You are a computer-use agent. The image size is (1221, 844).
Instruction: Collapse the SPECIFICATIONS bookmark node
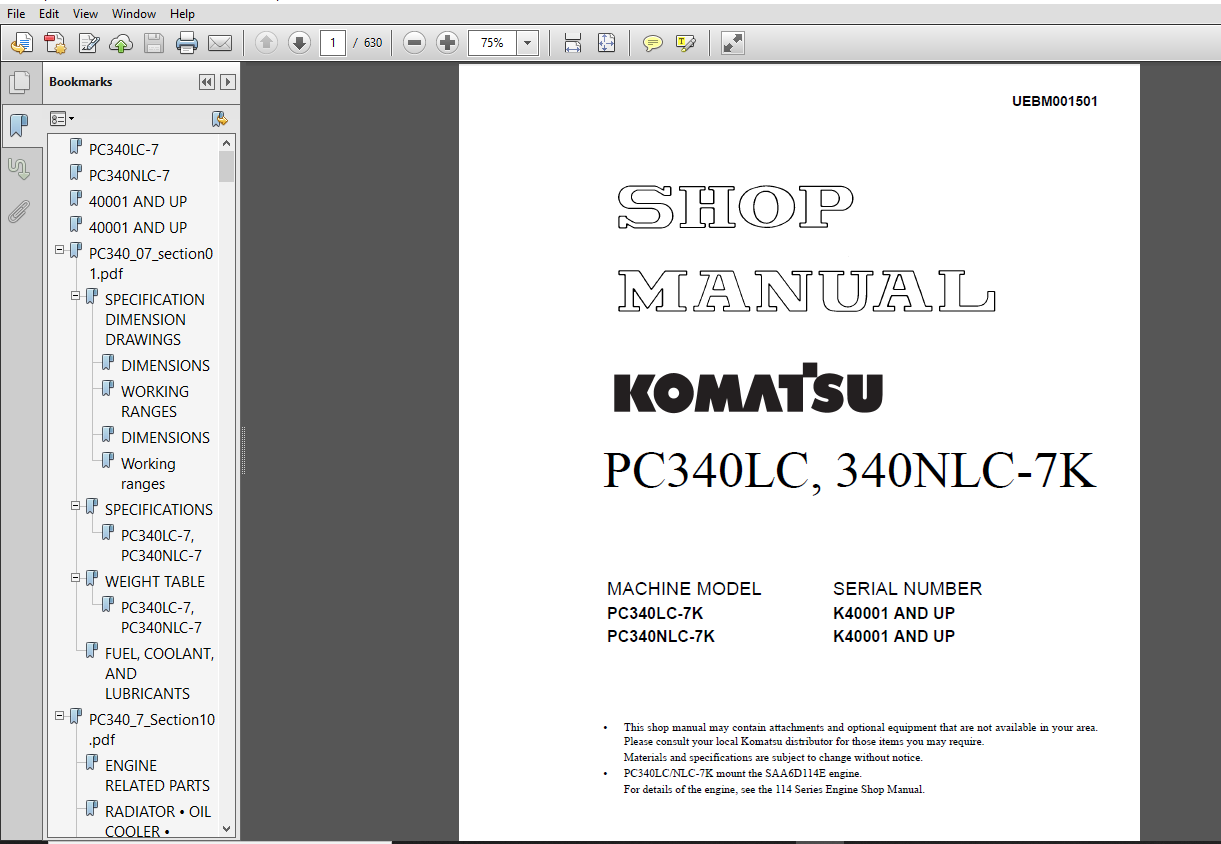click(76, 505)
